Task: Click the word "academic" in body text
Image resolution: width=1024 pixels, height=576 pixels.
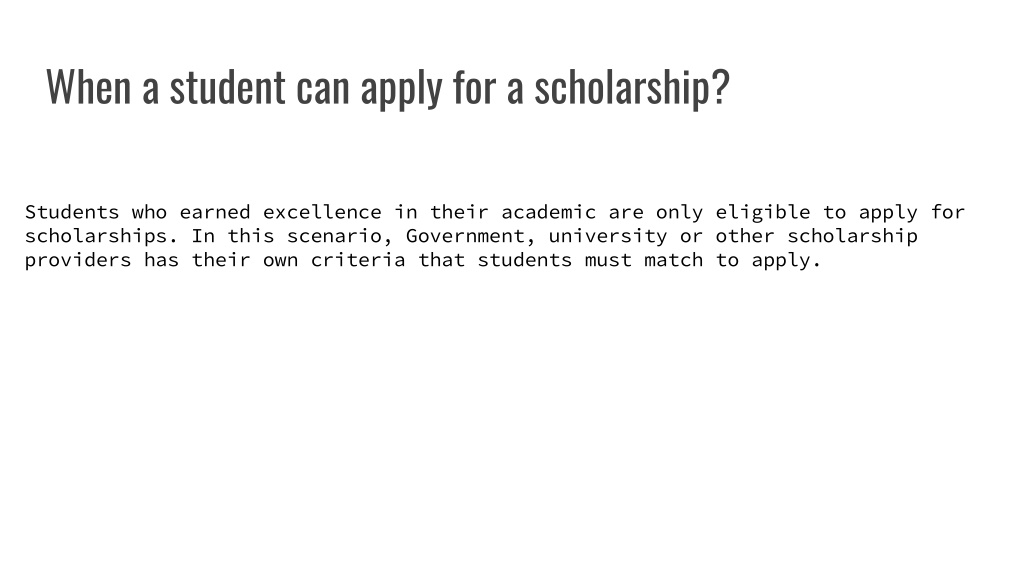Action: pos(549,212)
